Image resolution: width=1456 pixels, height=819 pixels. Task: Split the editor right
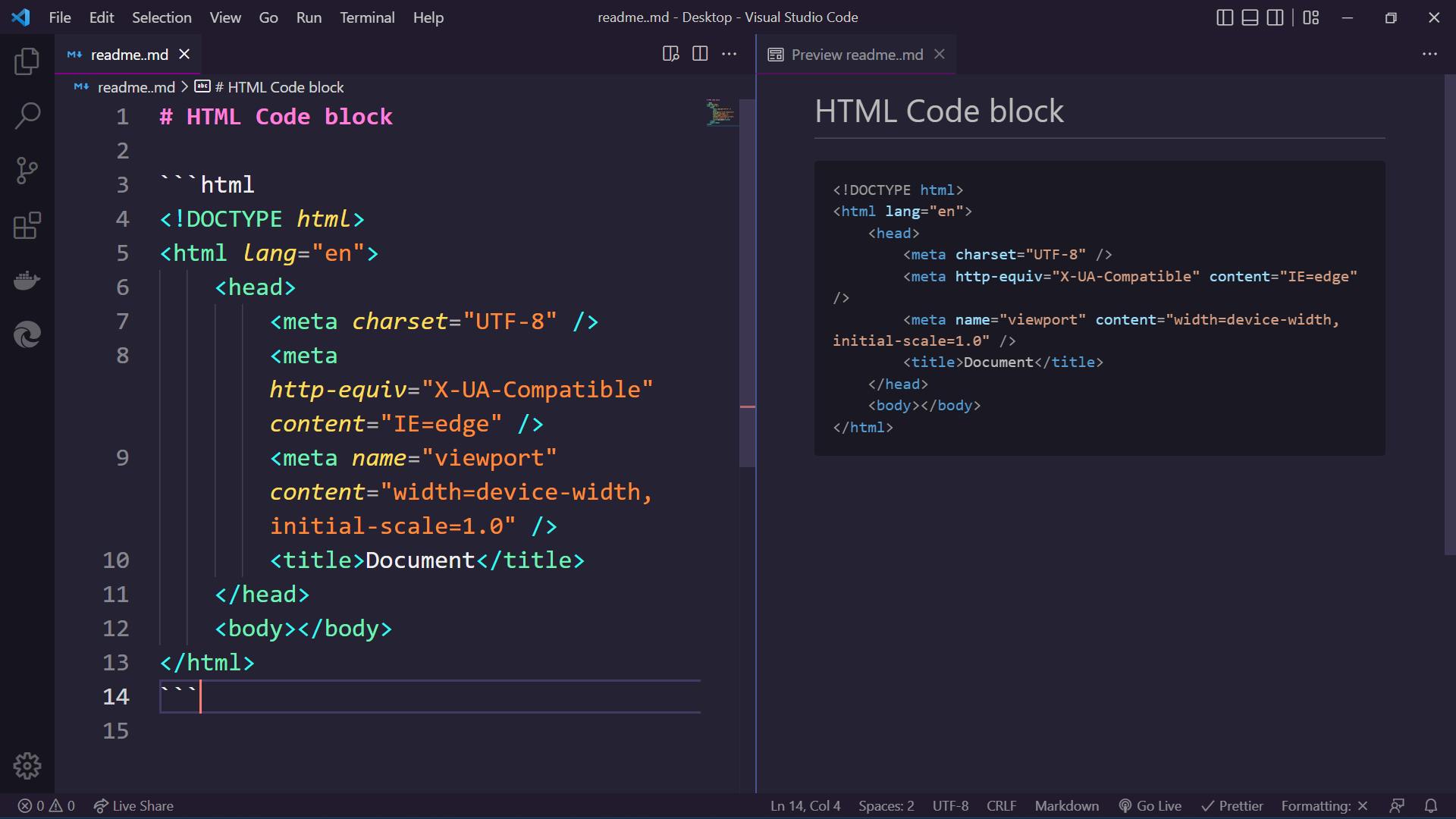point(700,54)
